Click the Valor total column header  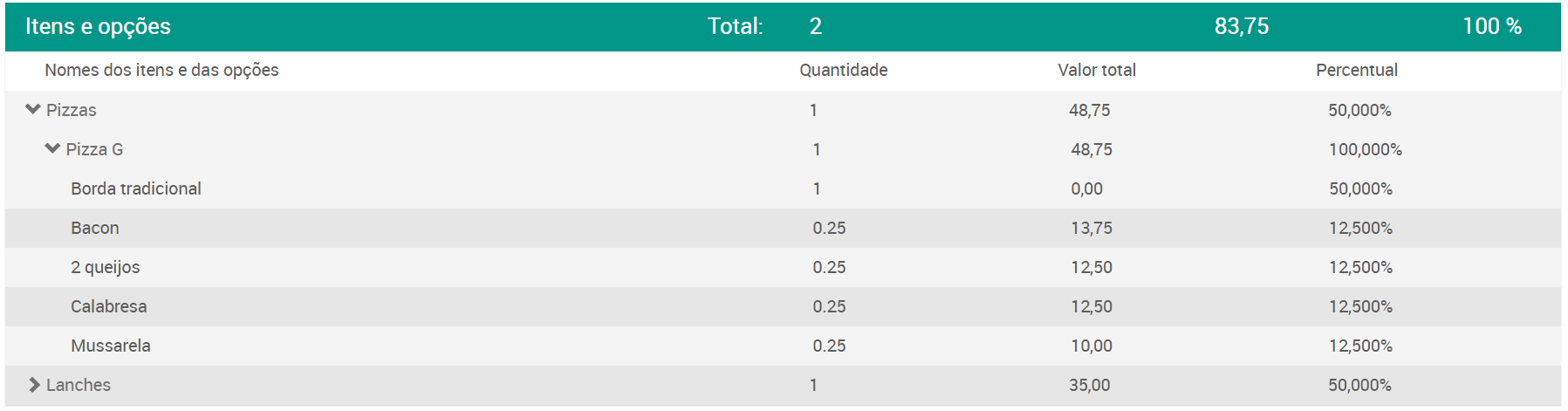point(1097,70)
